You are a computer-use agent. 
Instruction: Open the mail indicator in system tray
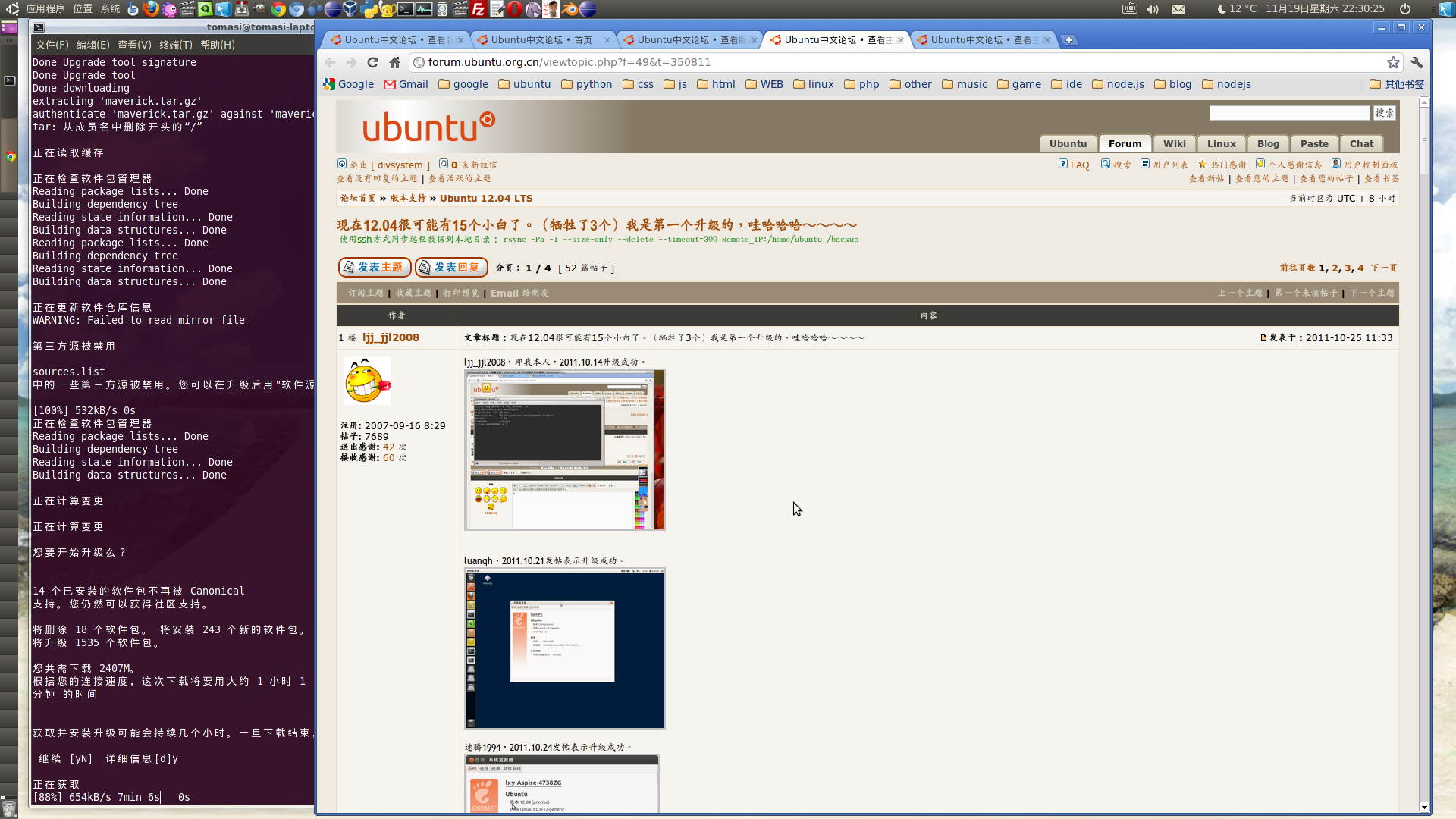(1178, 9)
